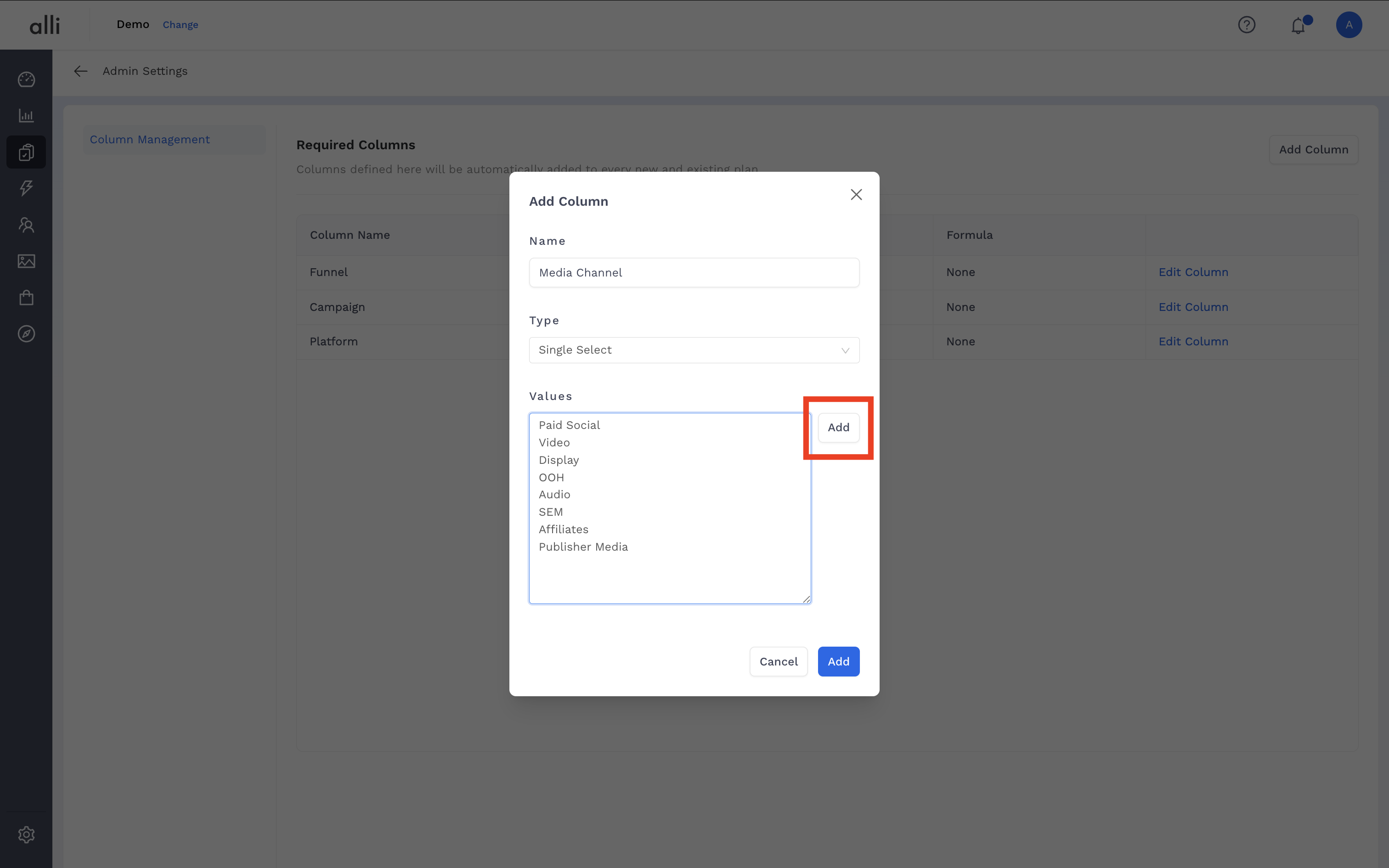
Task: Click the help question mark icon
Action: pos(1246,25)
